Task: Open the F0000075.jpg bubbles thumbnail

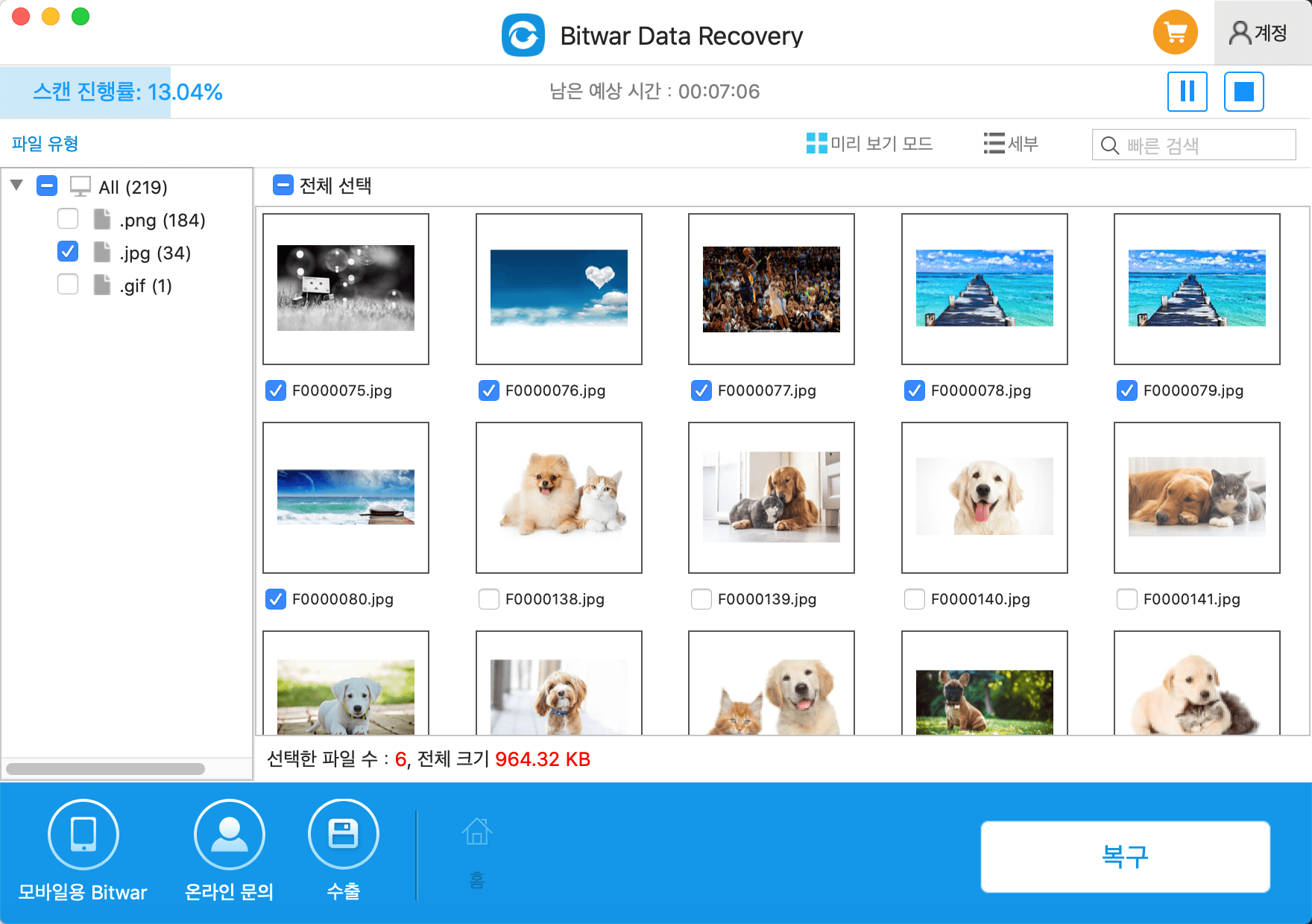Action: [x=346, y=288]
